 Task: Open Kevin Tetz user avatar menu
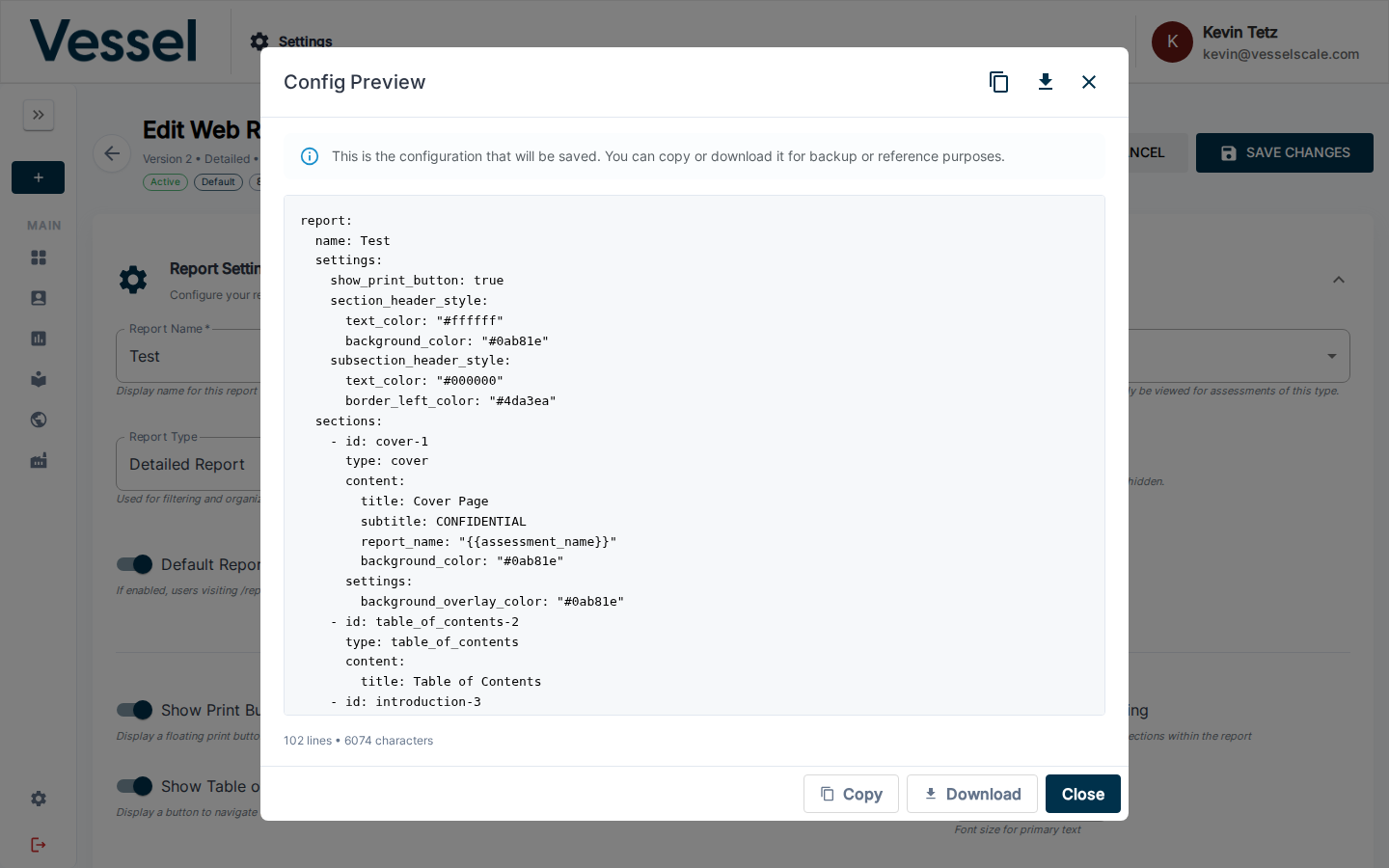tap(1172, 41)
